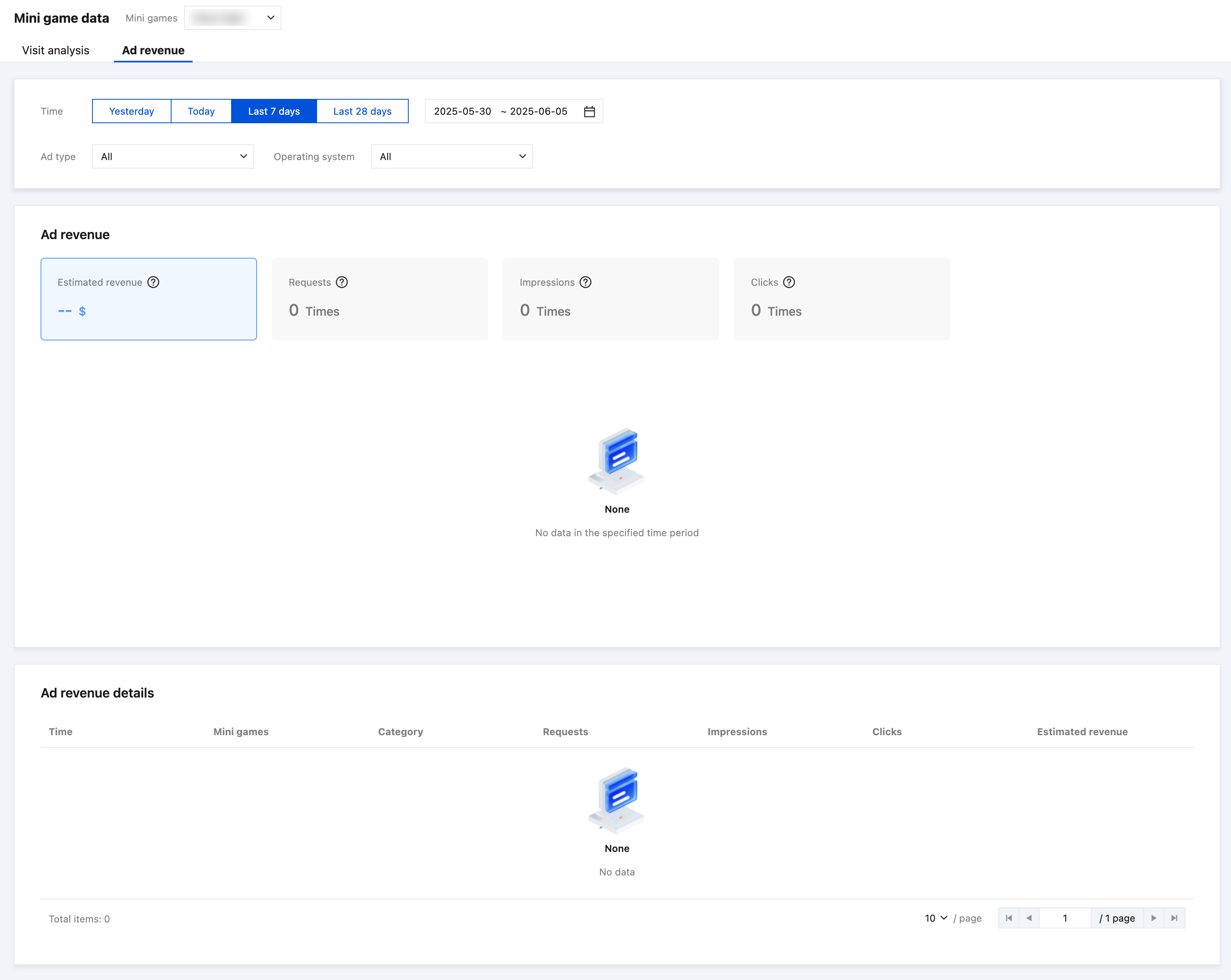
Task: Select the Impressions metric card
Action: [x=610, y=299]
